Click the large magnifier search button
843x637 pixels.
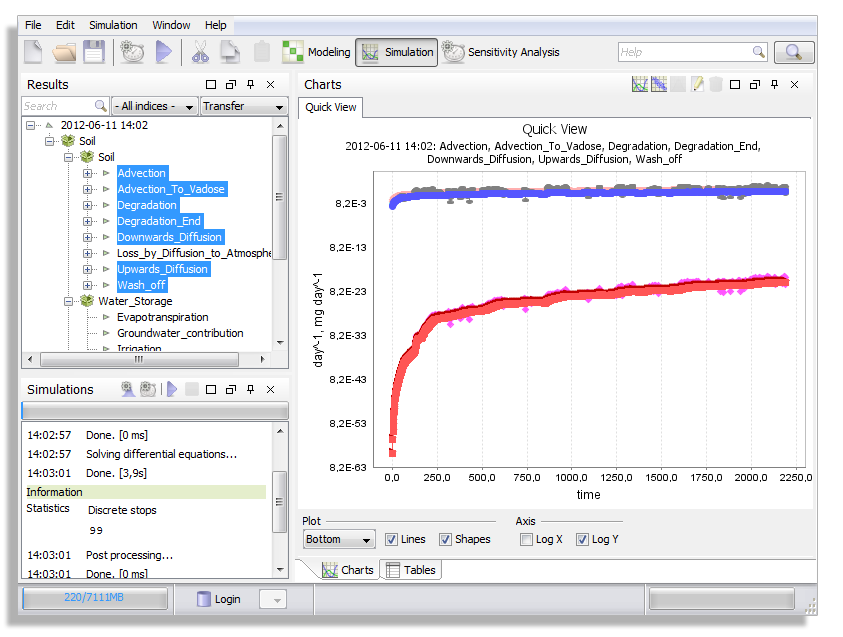pyautogui.click(x=794, y=52)
